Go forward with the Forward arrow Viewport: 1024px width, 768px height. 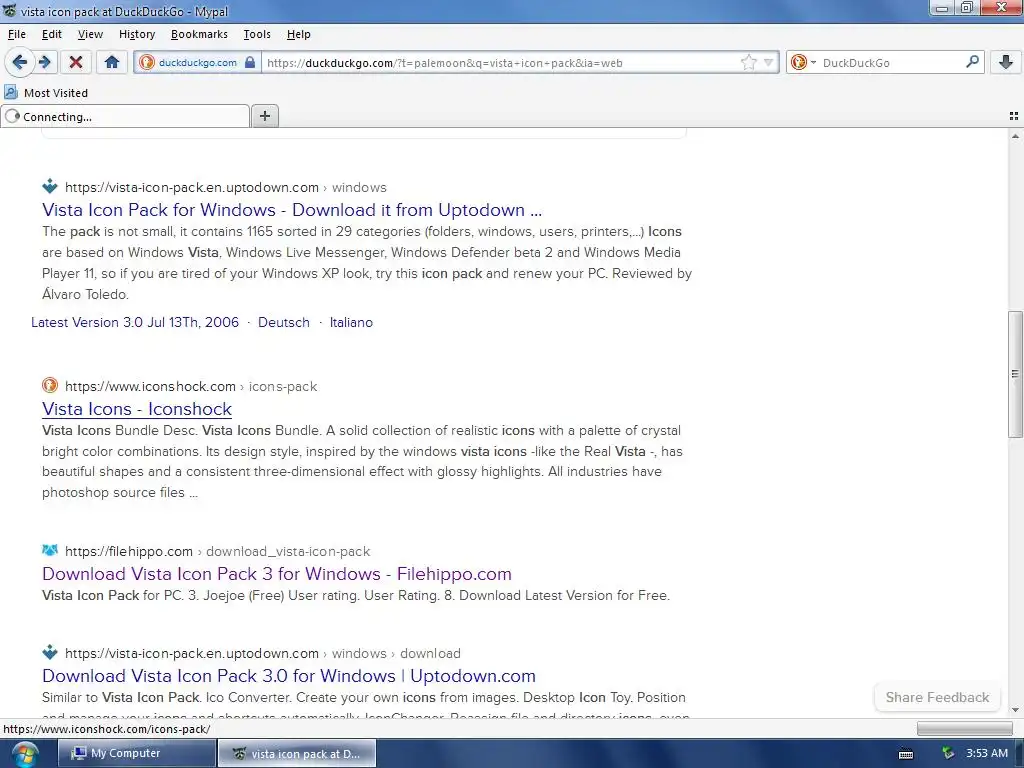click(44, 62)
